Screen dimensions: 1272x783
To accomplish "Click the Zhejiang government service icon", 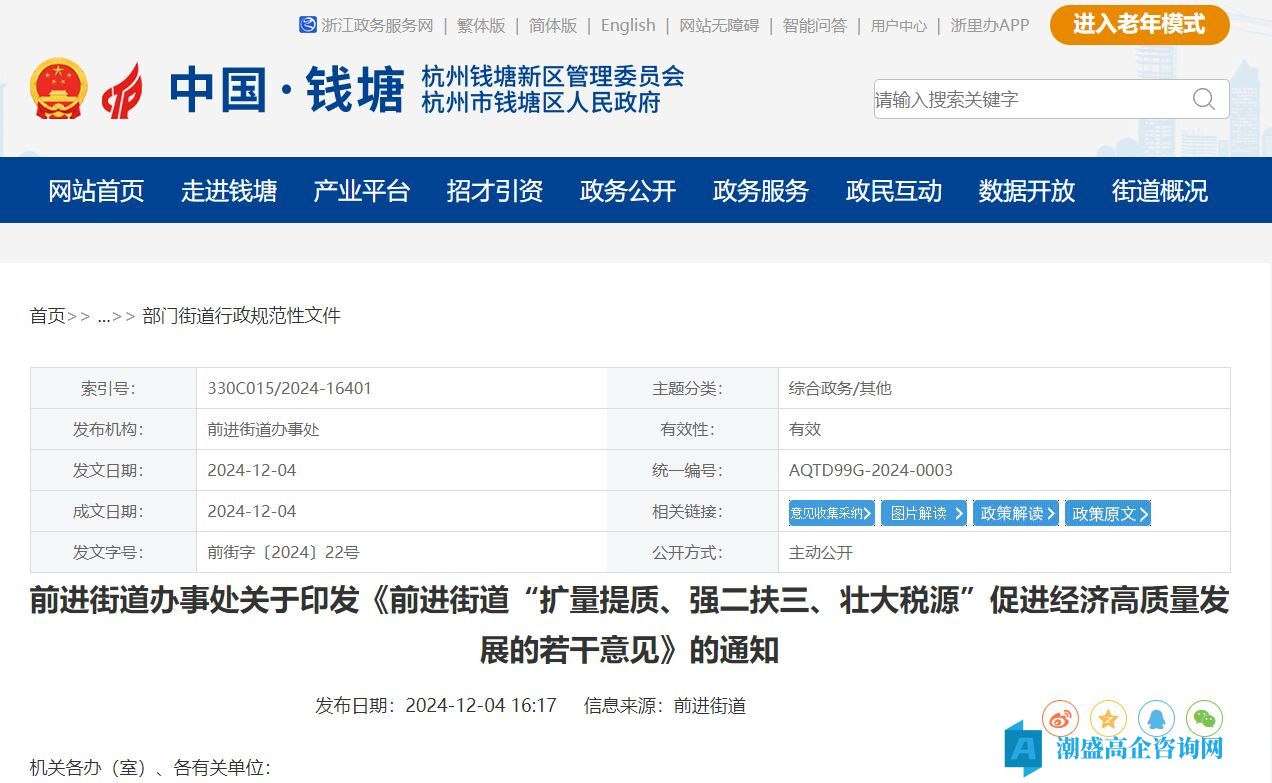I will click(307, 25).
